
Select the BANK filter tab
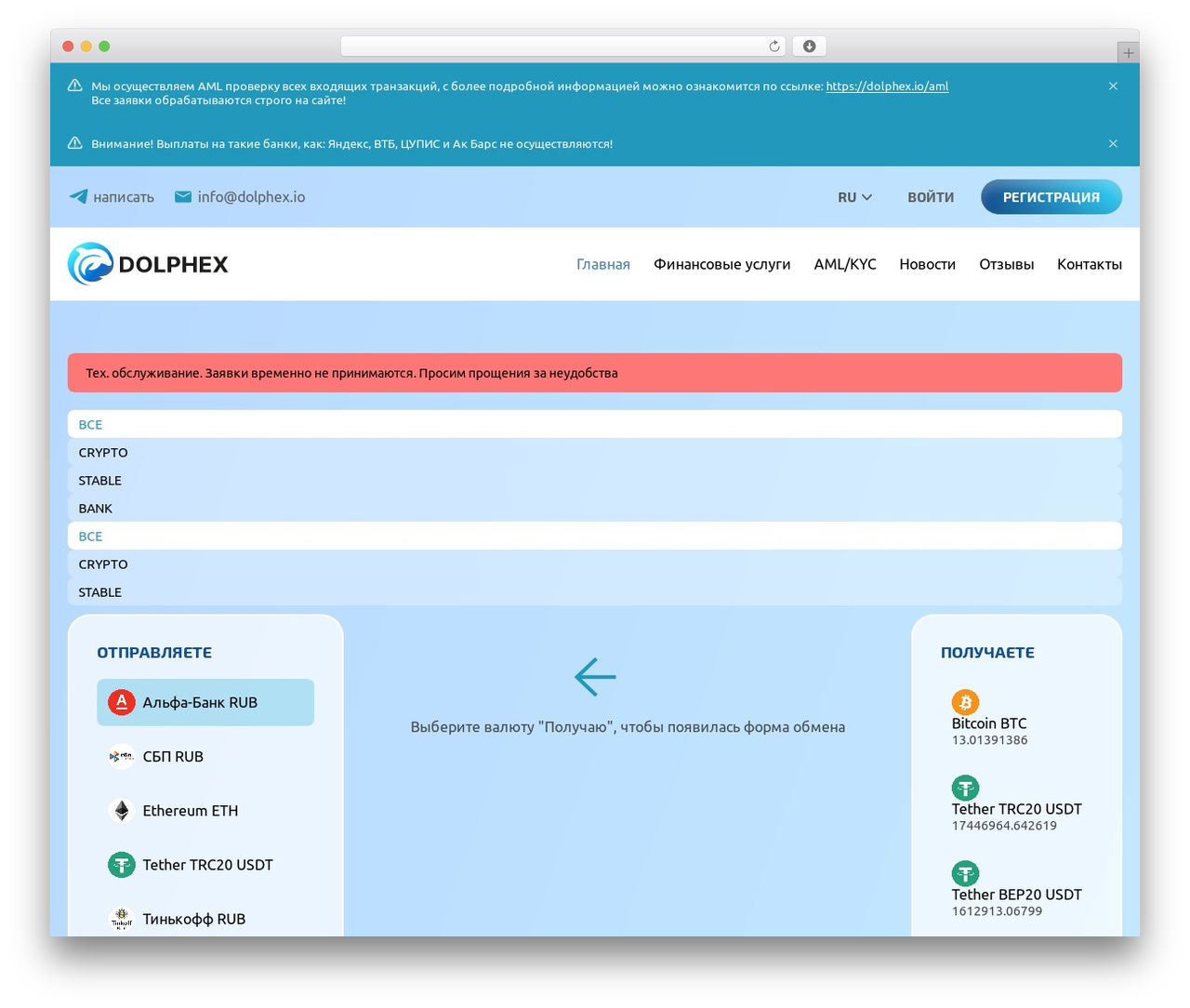tap(595, 508)
